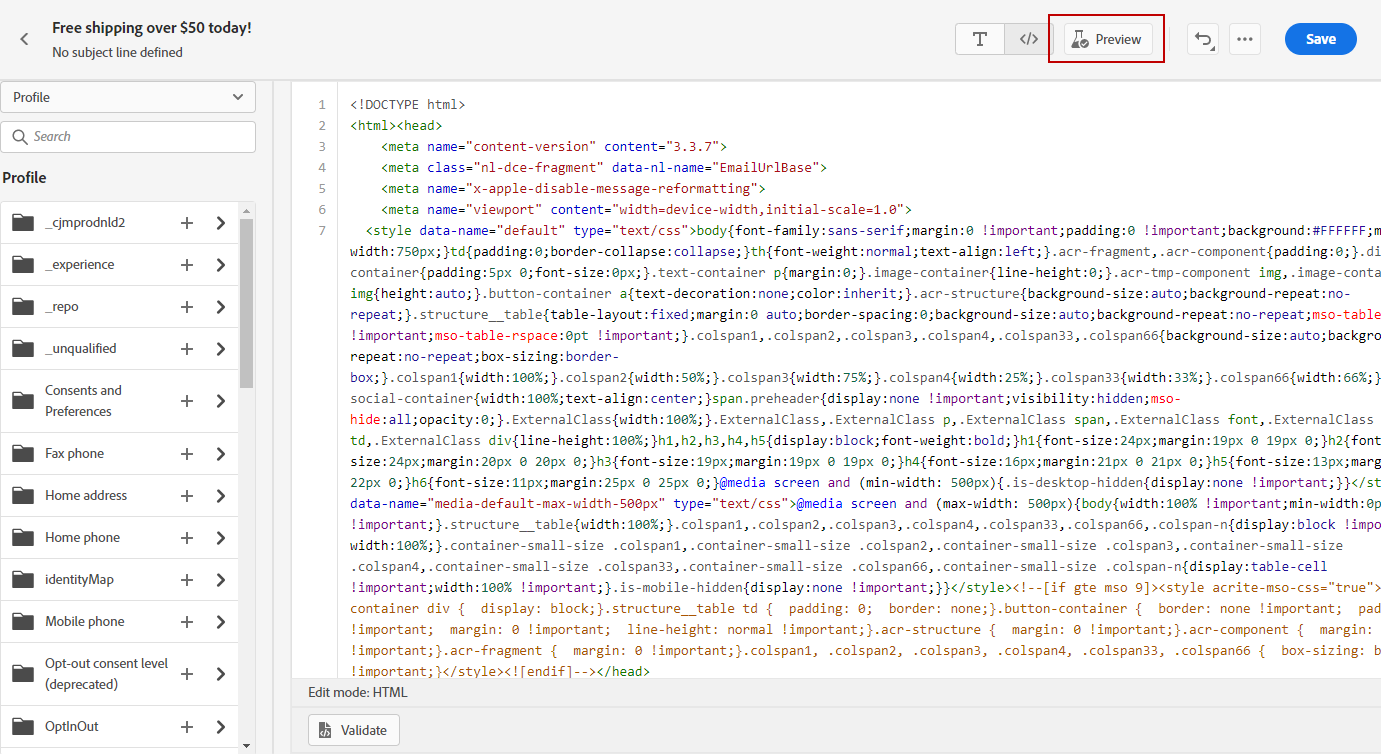Click the profile list vertical scrollbar thumb

tap(247, 303)
